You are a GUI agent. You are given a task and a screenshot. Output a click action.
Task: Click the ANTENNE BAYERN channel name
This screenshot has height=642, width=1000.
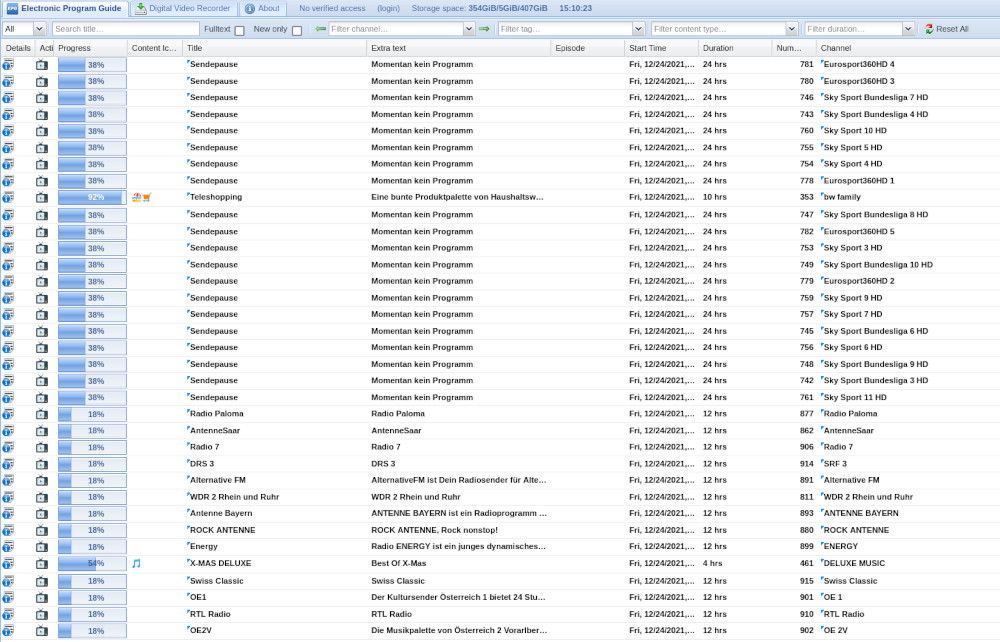coord(861,513)
